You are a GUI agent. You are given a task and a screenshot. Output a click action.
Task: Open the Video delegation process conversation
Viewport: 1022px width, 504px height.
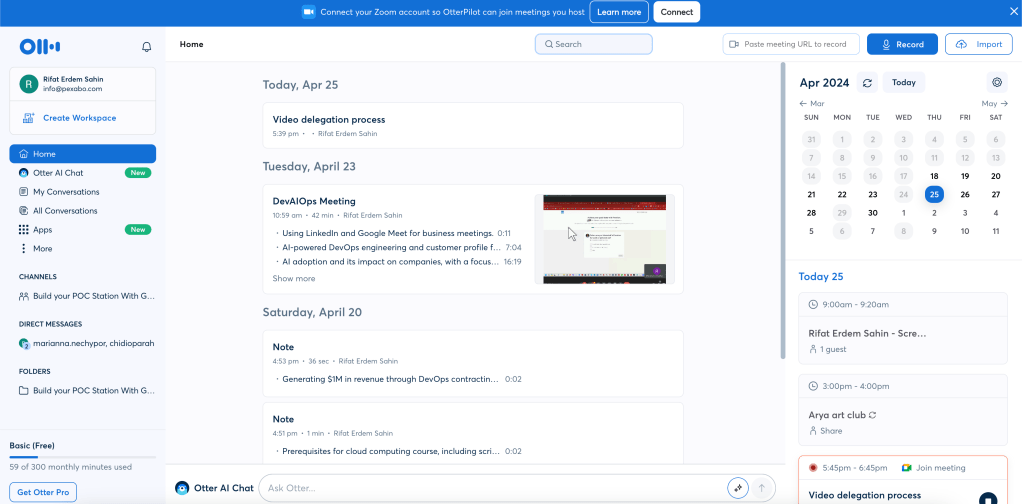[473, 125]
